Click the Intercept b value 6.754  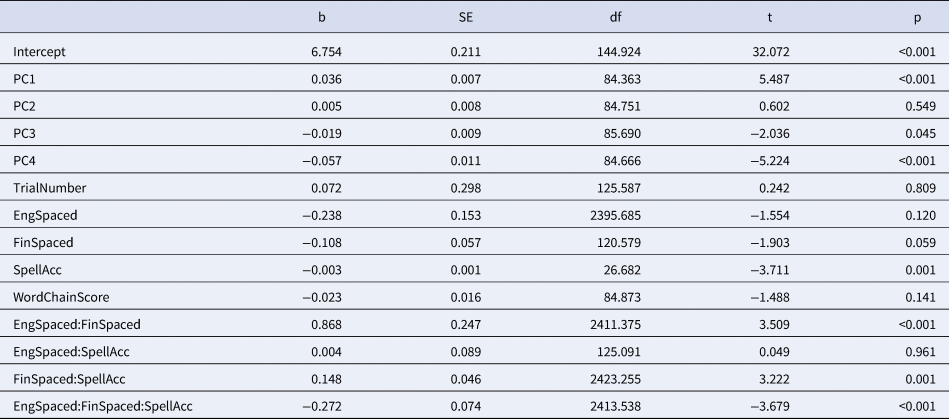click(326, 52)
